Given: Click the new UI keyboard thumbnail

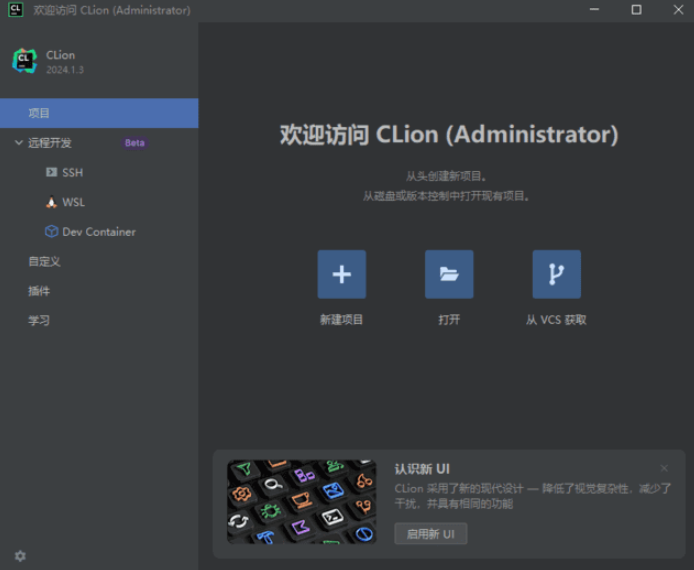Looking at the screenshot, I should click(x=301, y=502).
